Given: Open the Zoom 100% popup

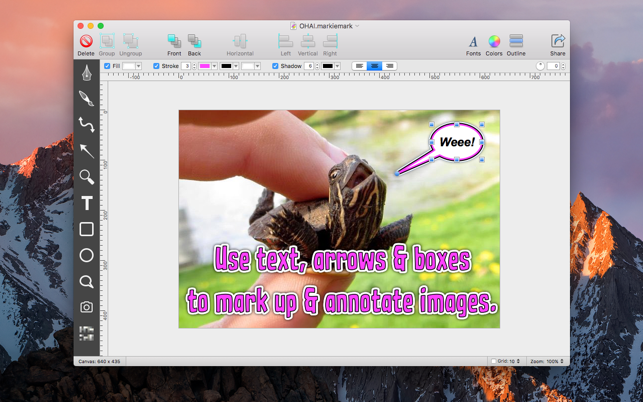Looking at the screenshot, I should [547, 361].
